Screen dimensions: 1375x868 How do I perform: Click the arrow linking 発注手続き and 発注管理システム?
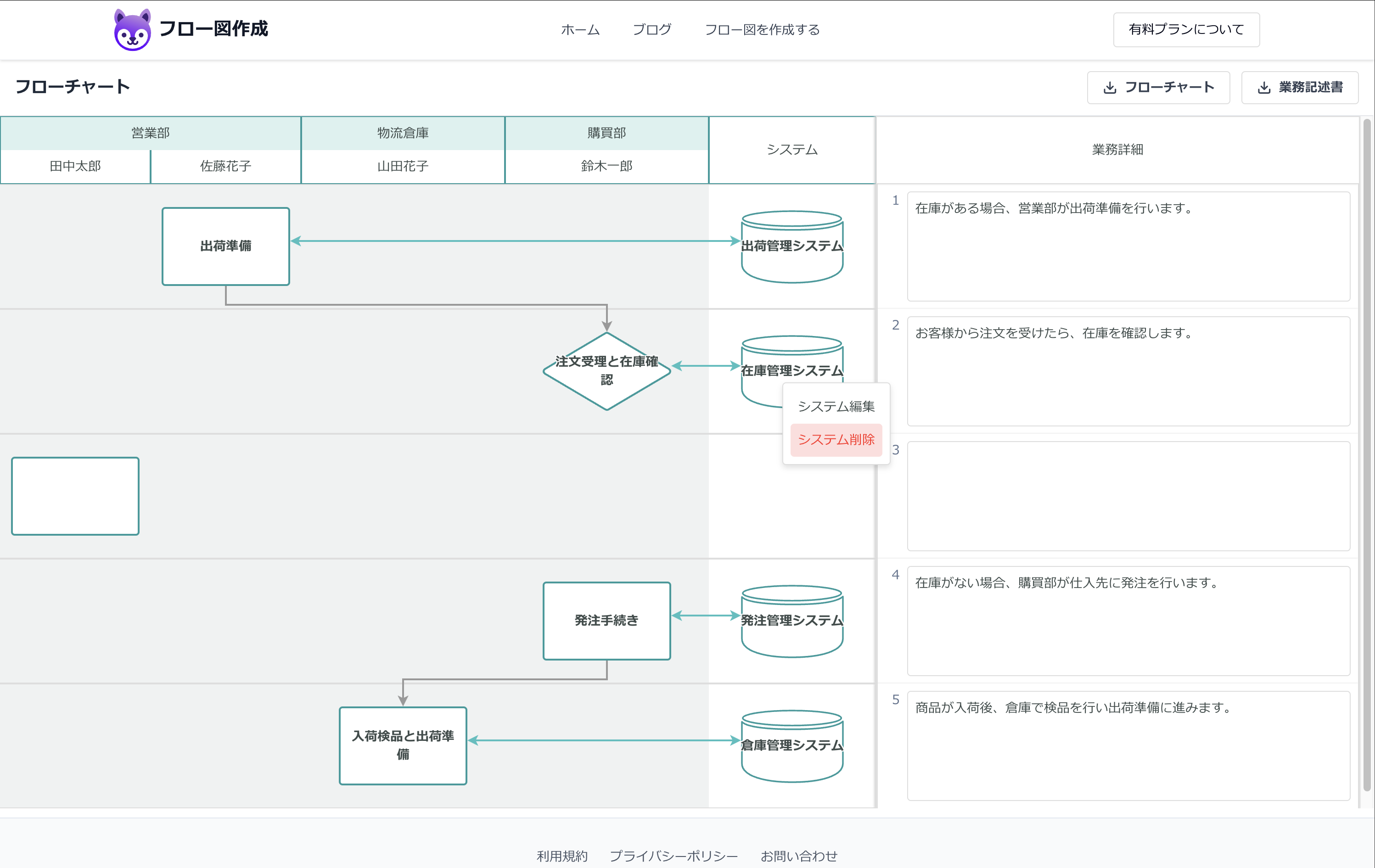pyautogui.click(x=706, y=616)
